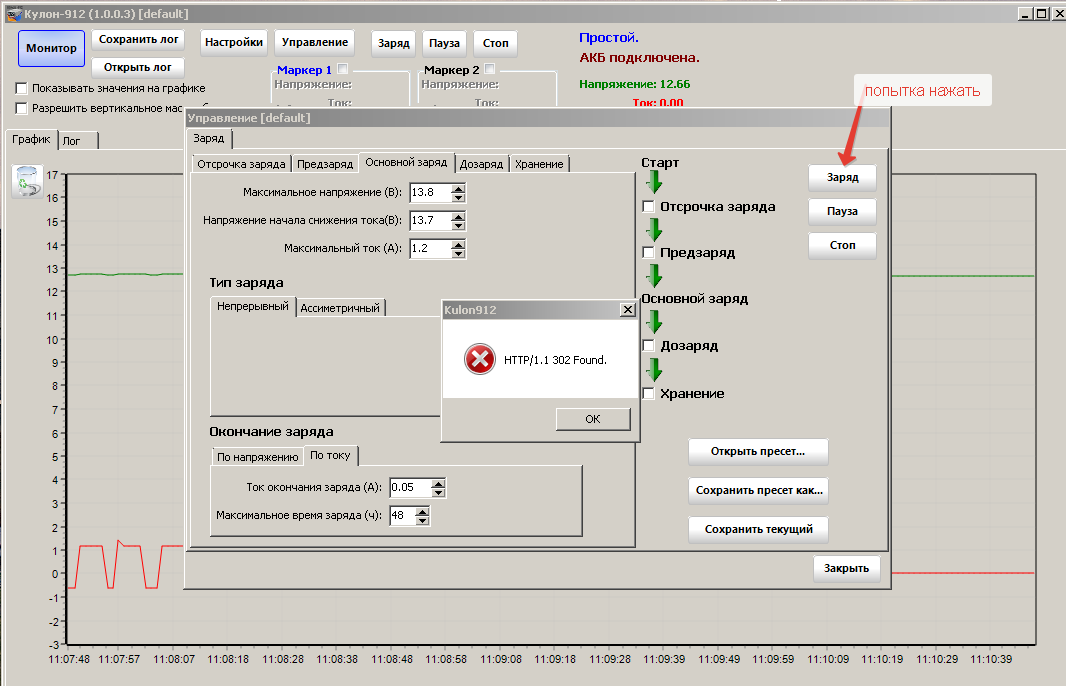Click the green arrow below Старт
The height and width of the screenshot is (686, 1066).
click(x=655, y=182)
